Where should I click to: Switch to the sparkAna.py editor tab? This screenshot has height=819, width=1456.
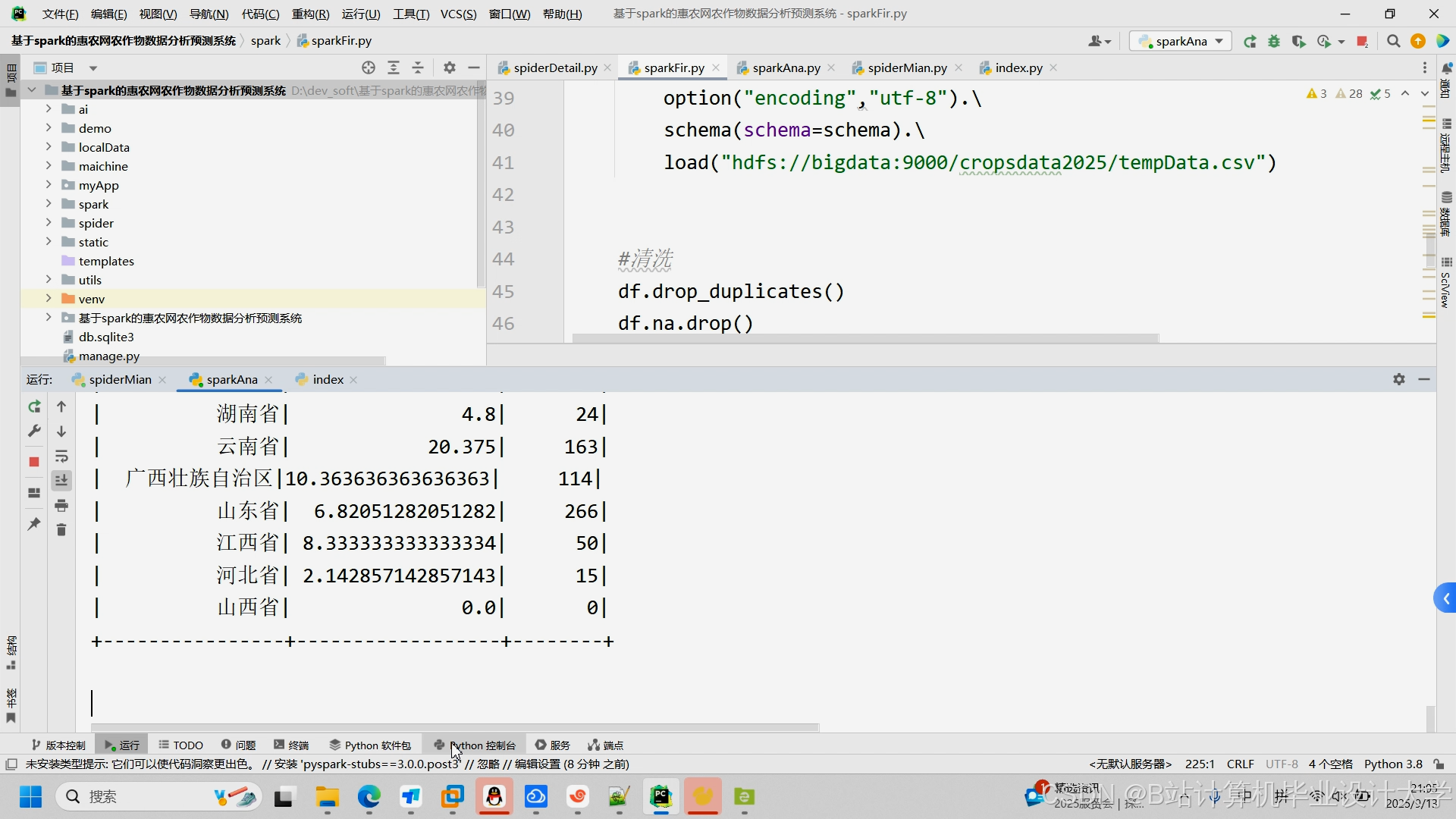[786, 68]
